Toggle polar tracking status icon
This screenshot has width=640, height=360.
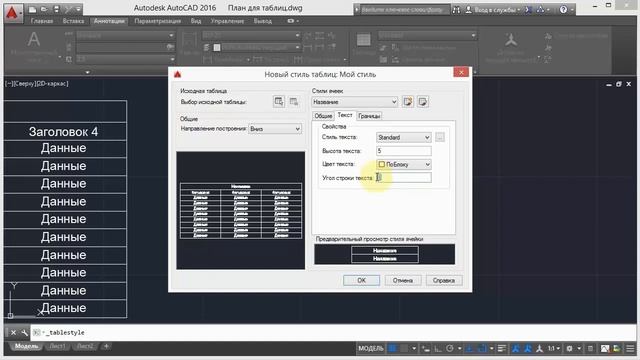point(449,348)
